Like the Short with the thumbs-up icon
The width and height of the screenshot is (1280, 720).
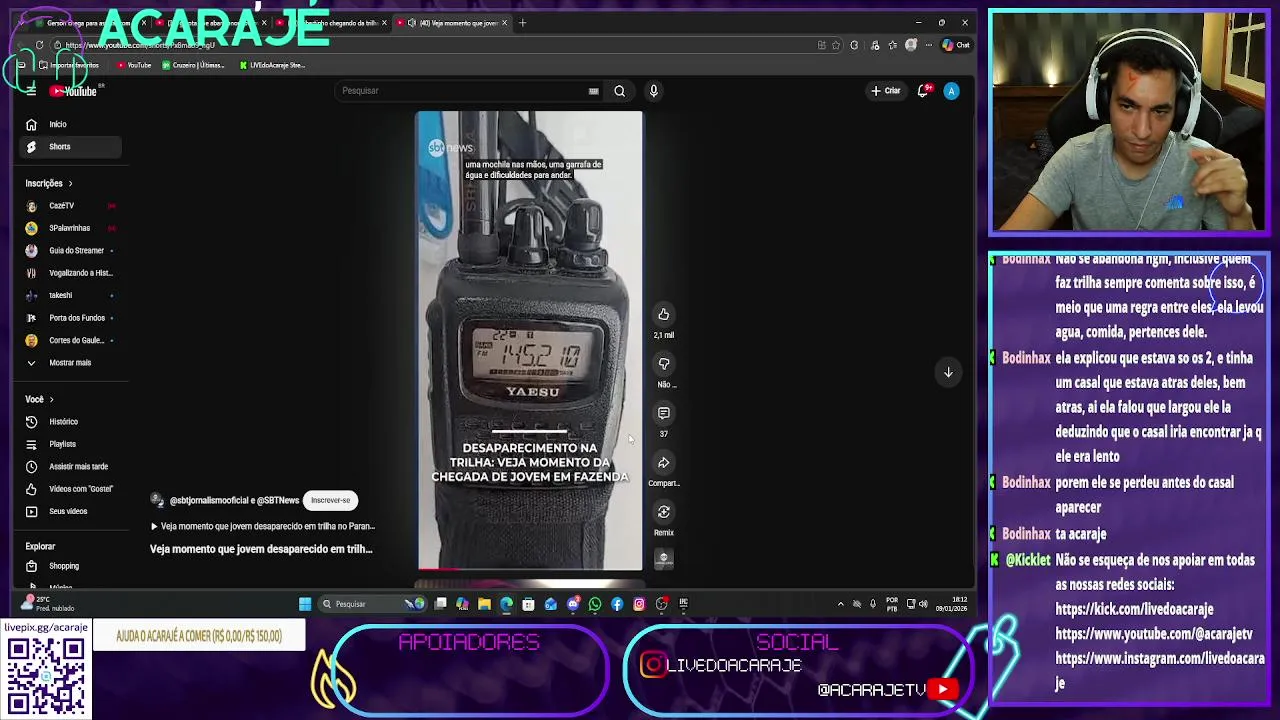coord(663,315)
